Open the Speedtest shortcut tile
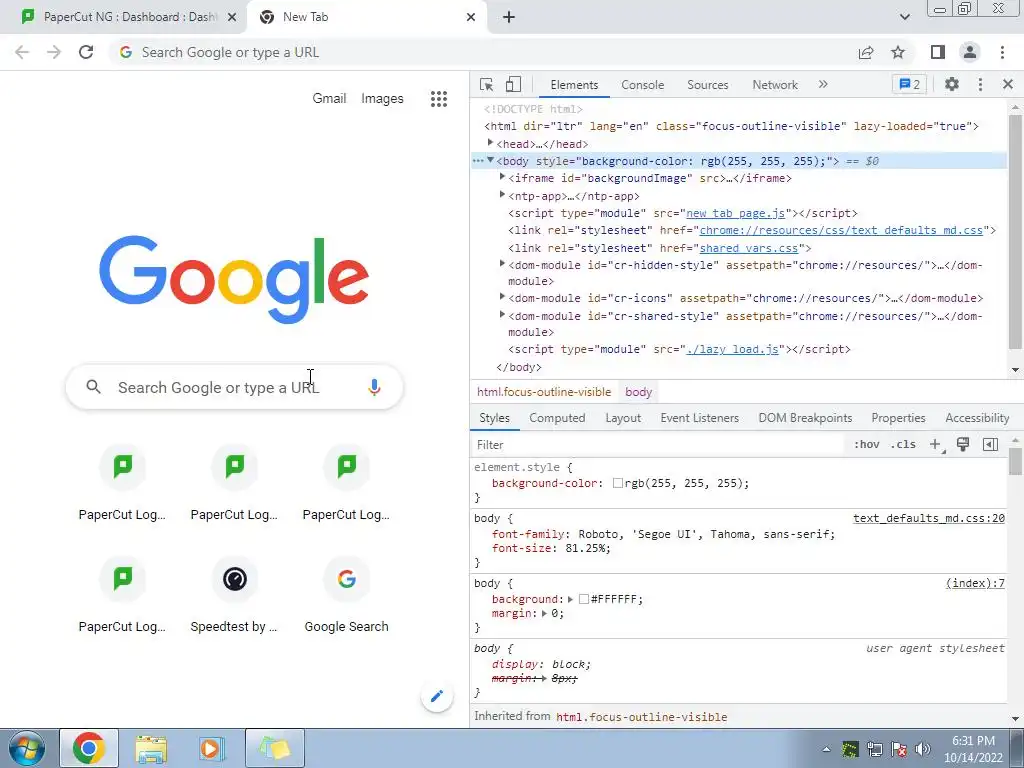Screen dimensions: 1024x768 click(x=234, y=596)
